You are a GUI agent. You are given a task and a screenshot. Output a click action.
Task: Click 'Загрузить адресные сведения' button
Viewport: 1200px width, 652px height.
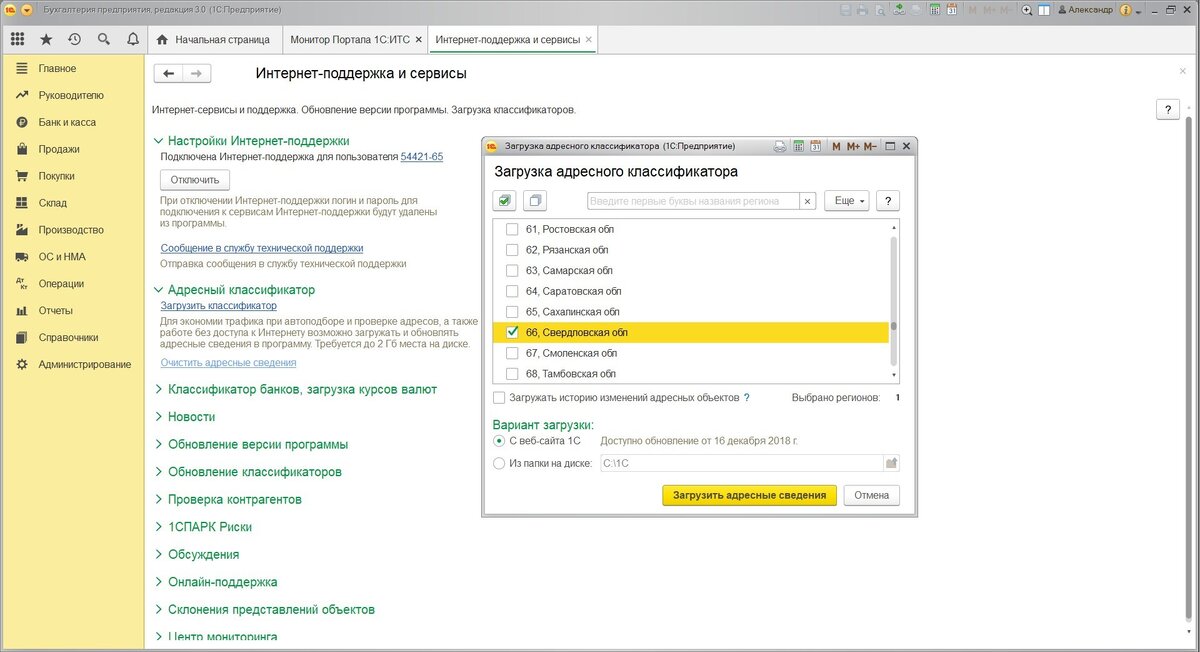point(749,495)
